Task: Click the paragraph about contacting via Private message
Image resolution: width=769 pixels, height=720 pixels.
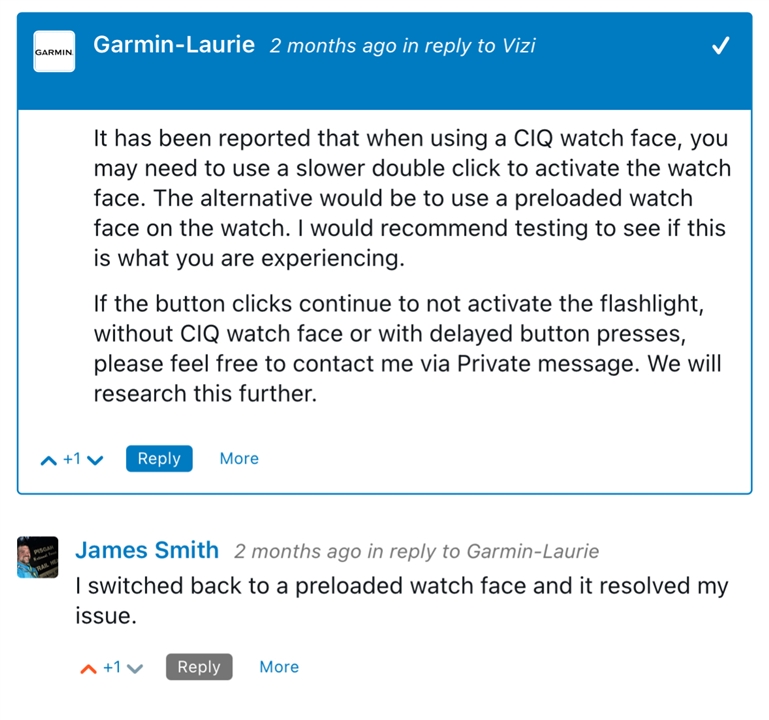Action: click(x=408, y=348)
